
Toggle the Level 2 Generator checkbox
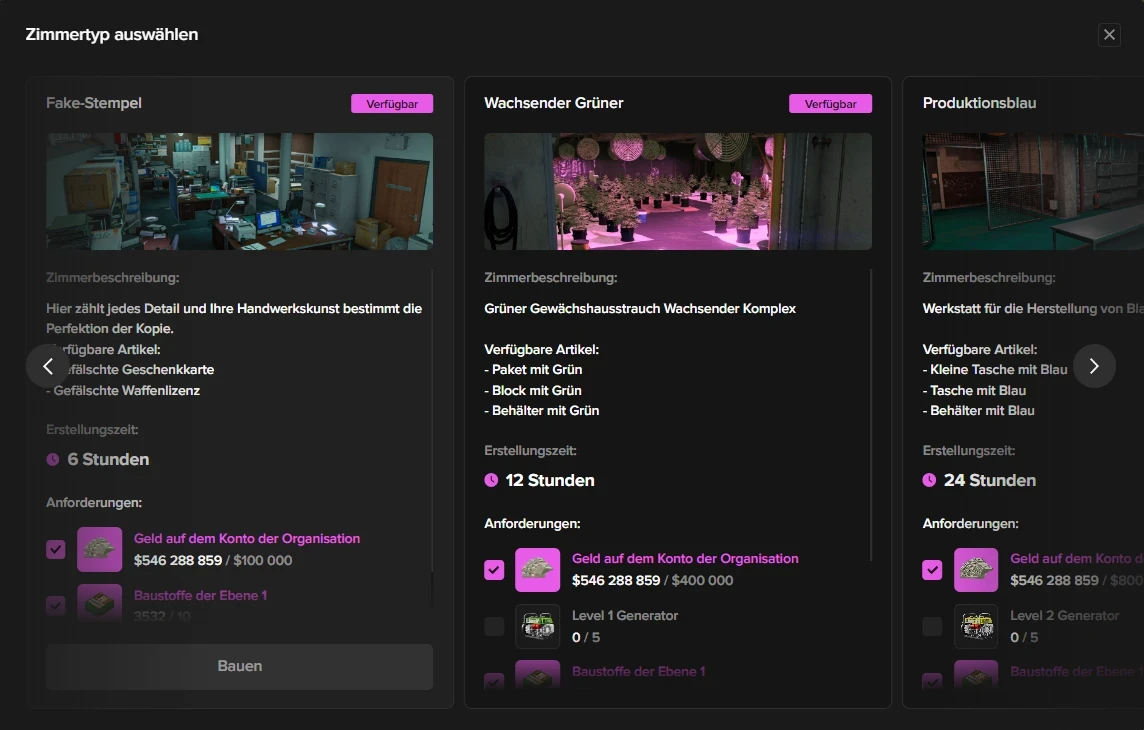(932, 626)
